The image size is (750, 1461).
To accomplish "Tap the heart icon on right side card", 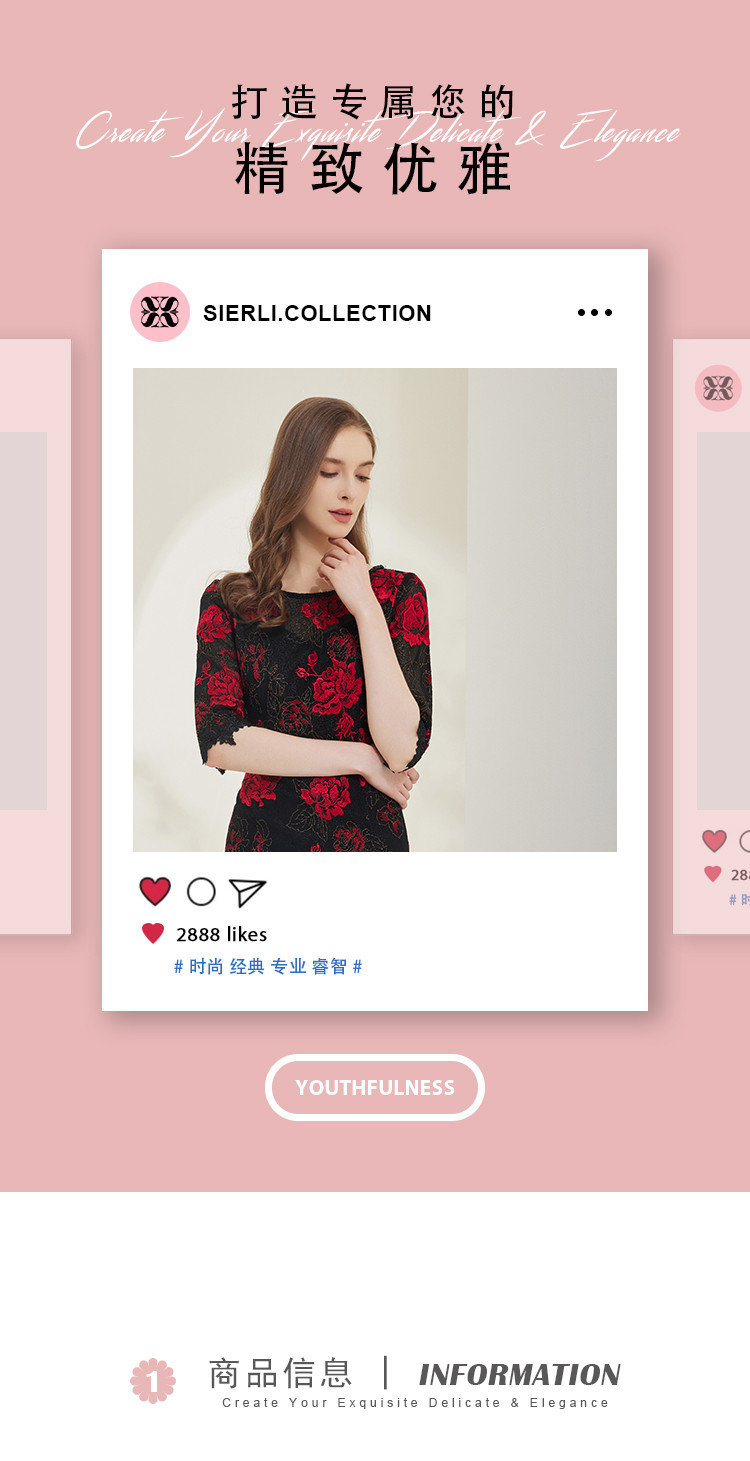I will (x=714, y=841).
